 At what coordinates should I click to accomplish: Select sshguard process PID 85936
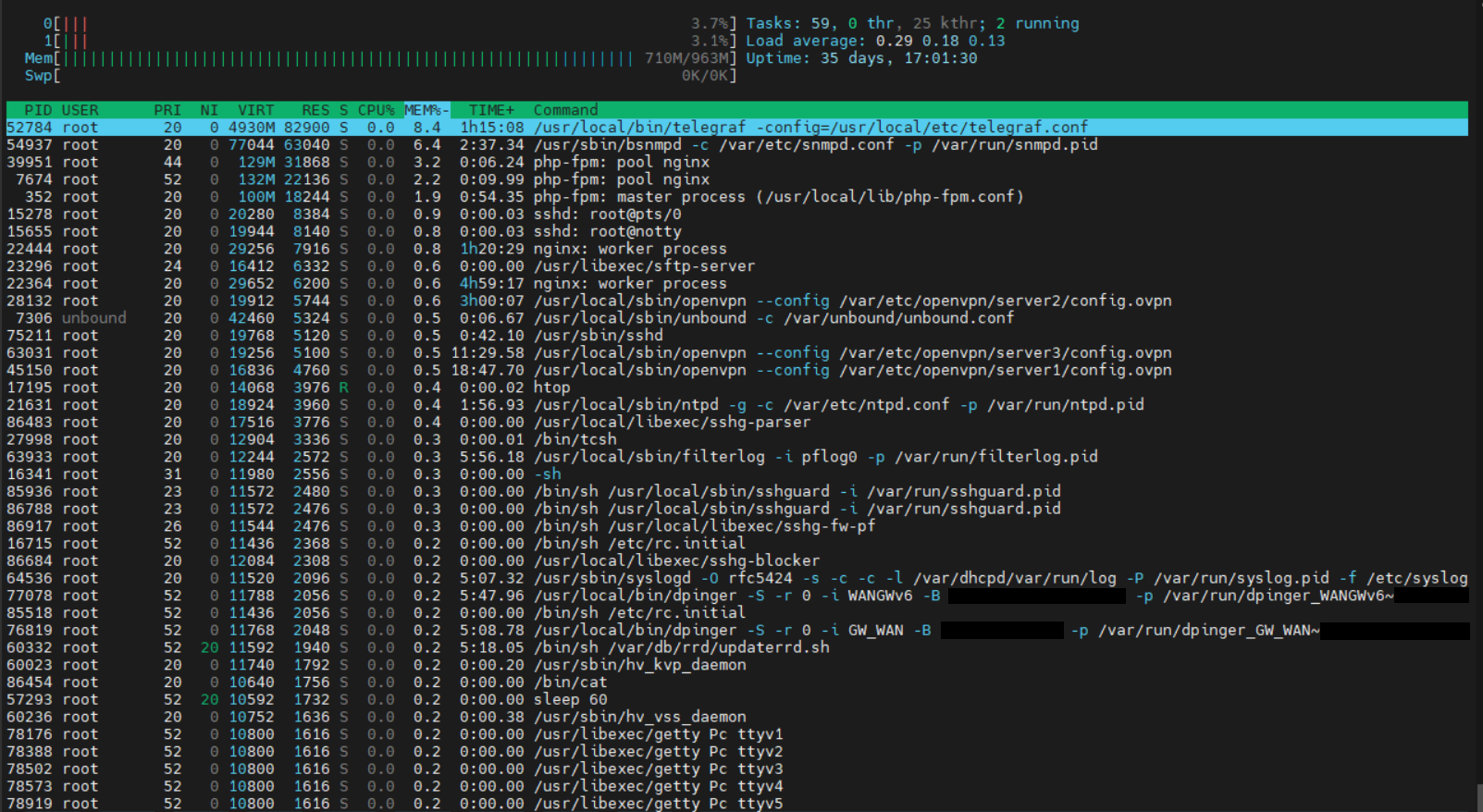(x=736, y=491)
